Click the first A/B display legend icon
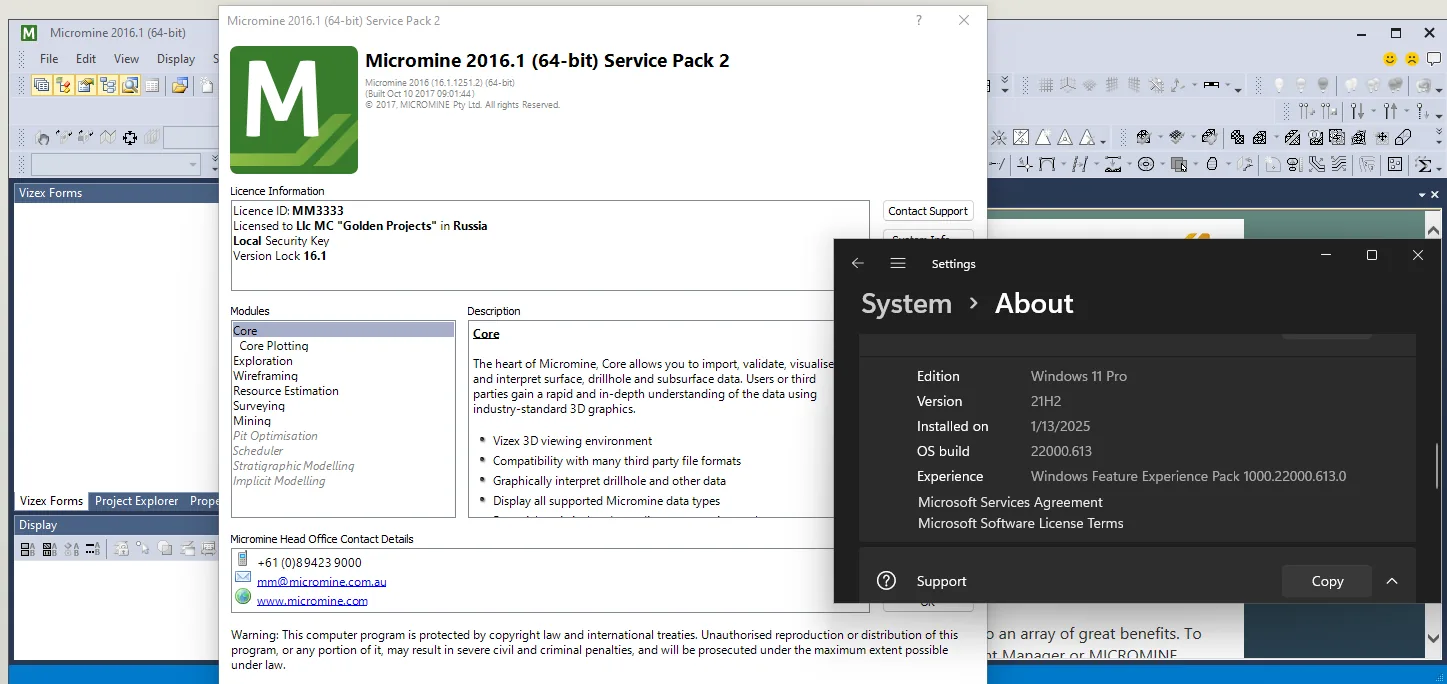 pyautogui.click(x=28, y=549)
